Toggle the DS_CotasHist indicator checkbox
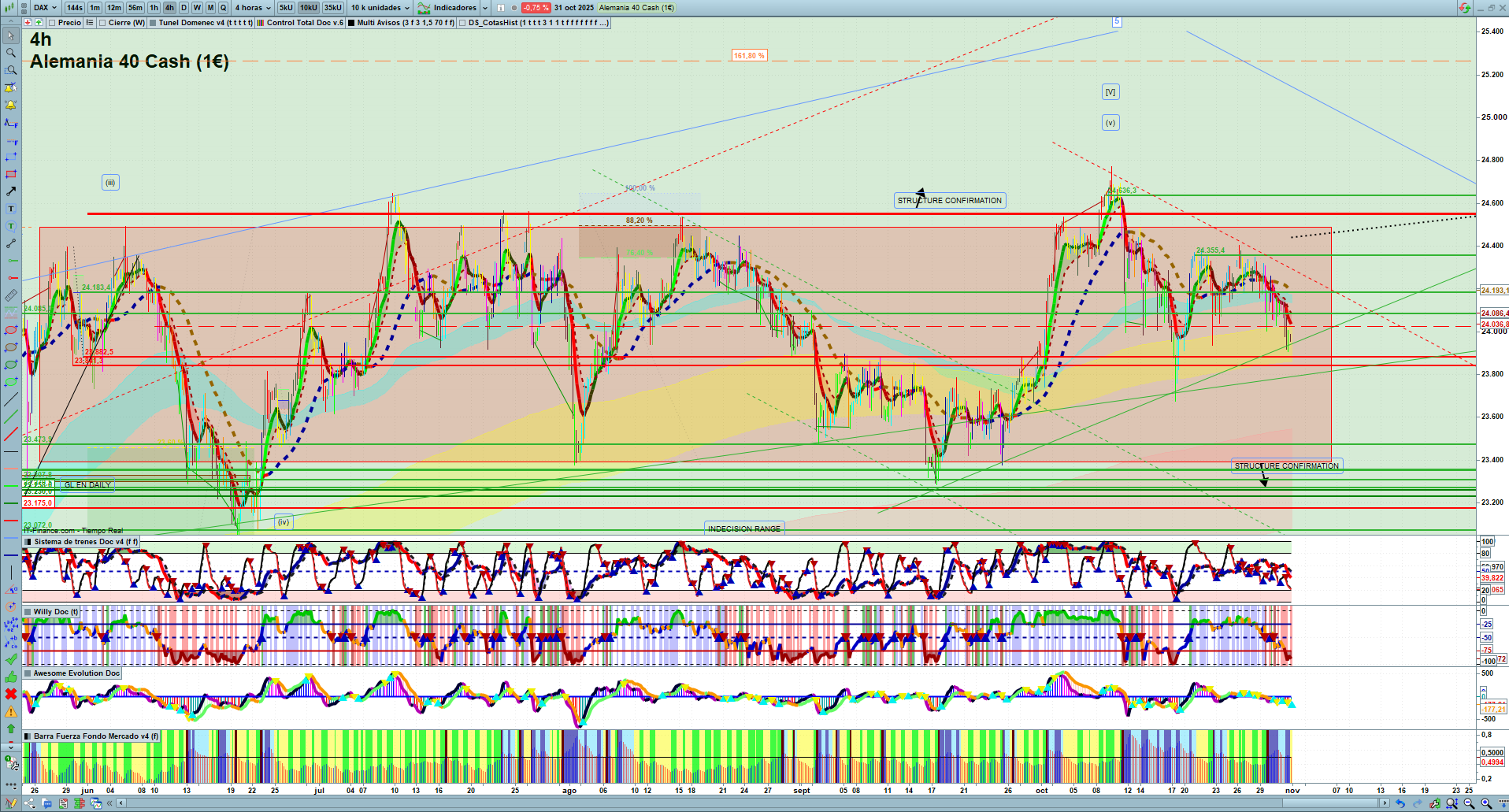 tap(462, 23)
